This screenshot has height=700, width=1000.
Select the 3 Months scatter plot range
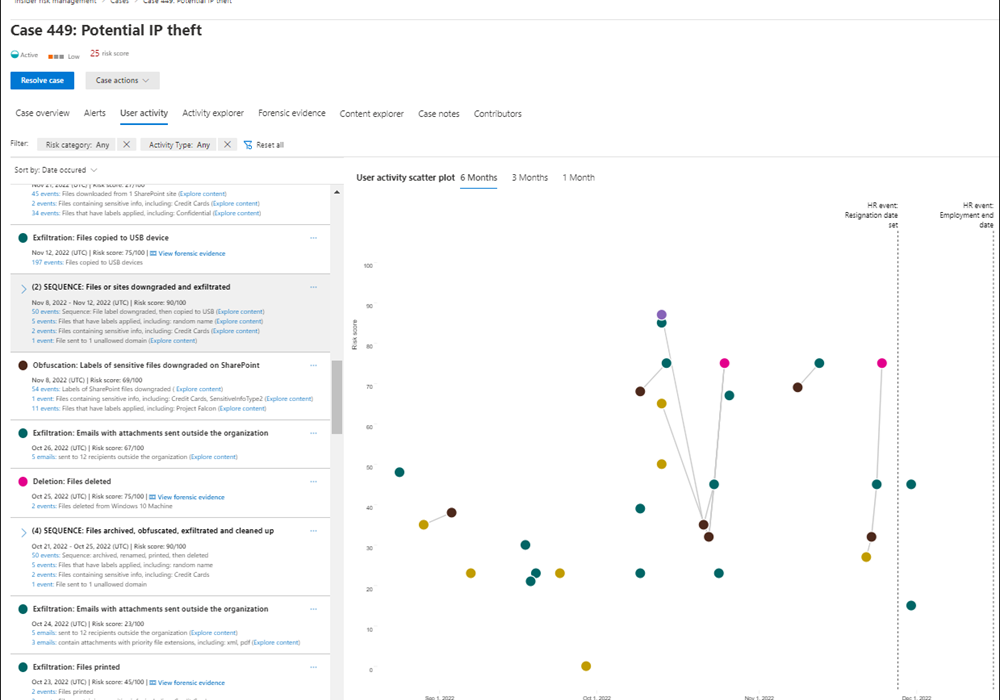pos(530,178)
